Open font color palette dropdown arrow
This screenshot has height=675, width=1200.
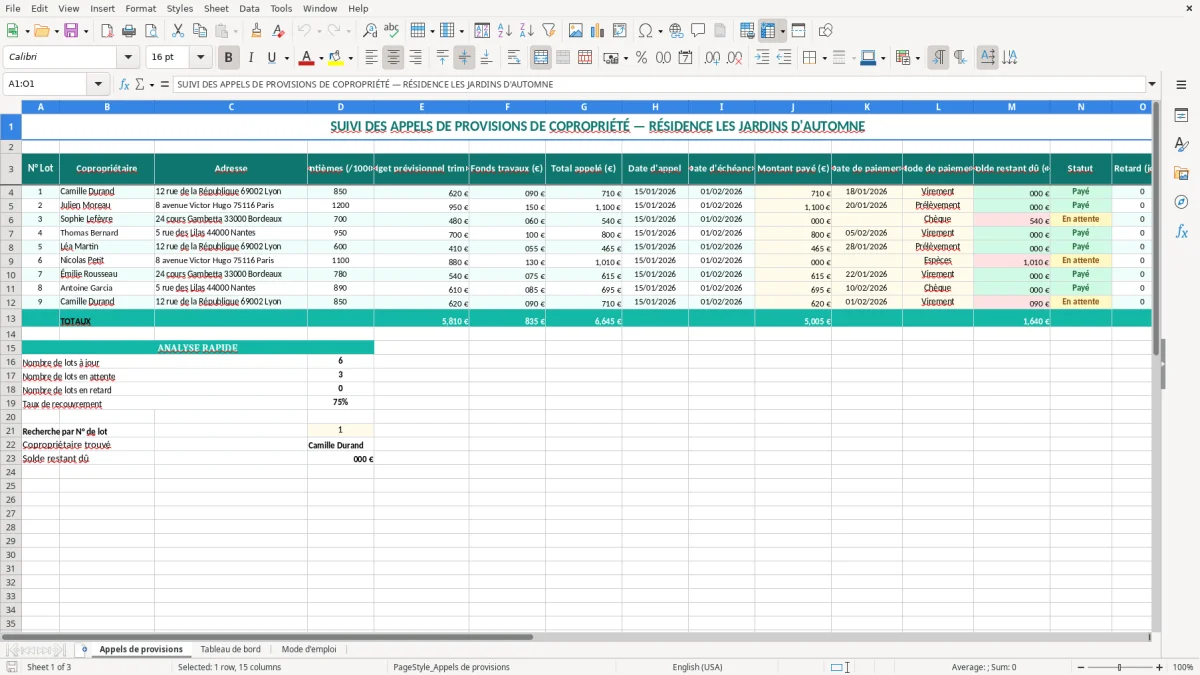(x=321, y=58)
